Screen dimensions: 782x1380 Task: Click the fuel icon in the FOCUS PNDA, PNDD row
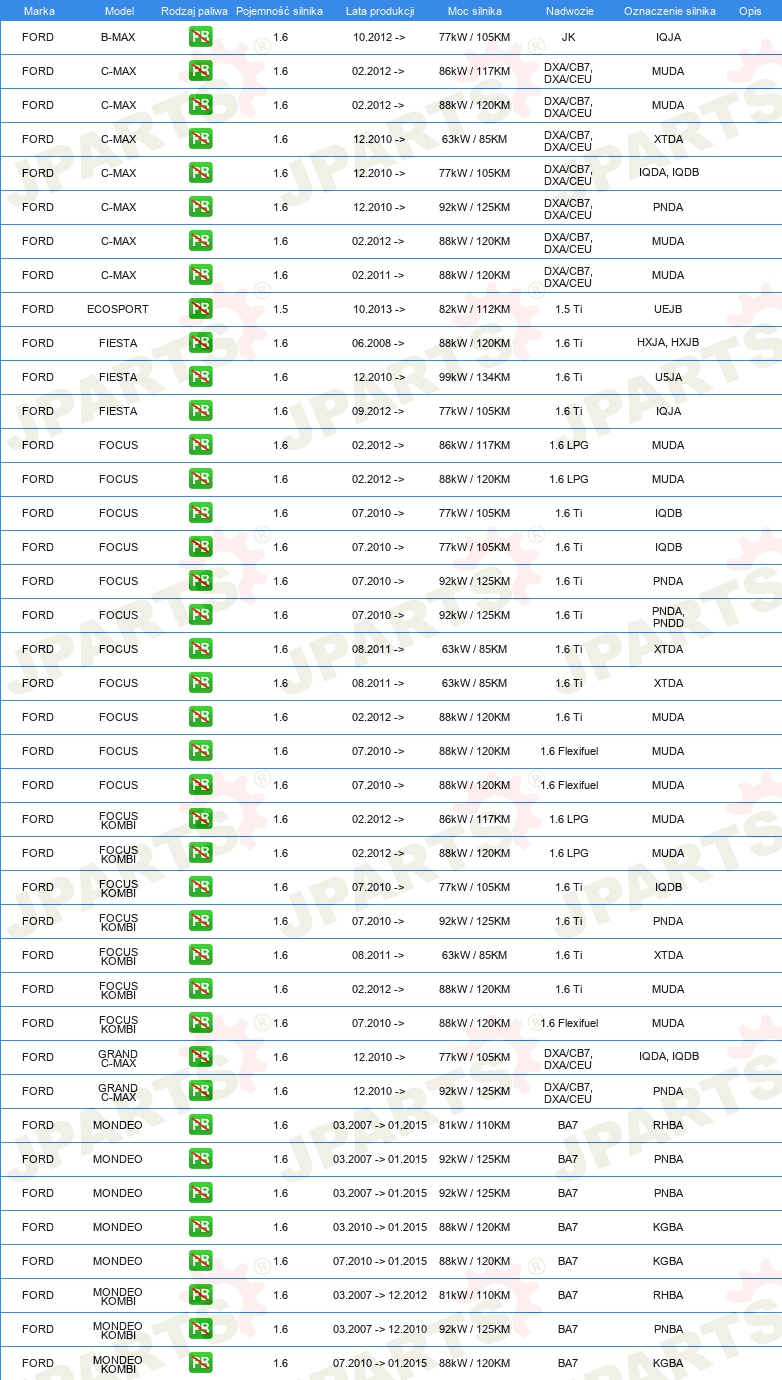click(x=200, y=615)
